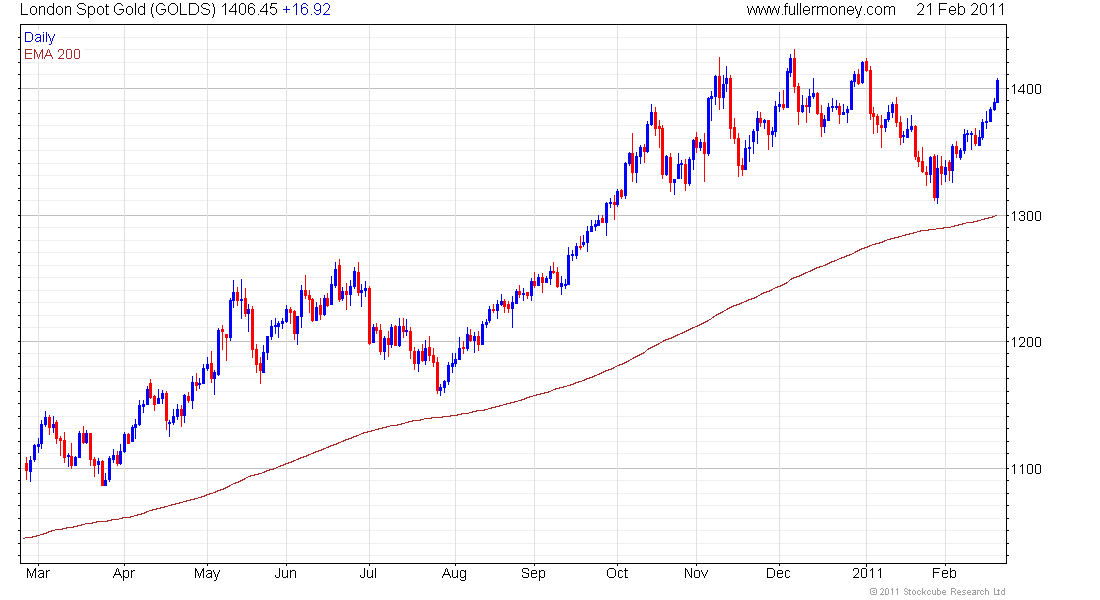
Task: Click the Nov month axis label
Action: [x=696, y=573]
